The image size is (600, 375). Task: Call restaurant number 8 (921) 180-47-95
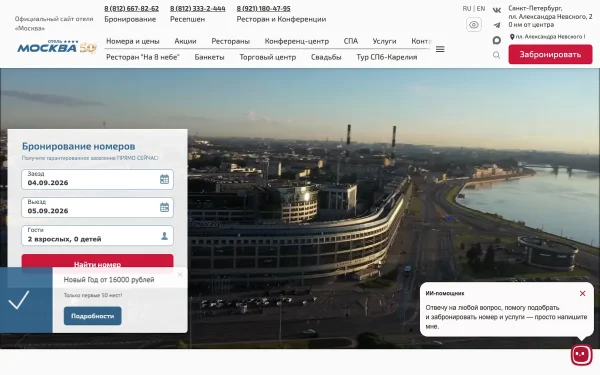[x=263, y=8]
